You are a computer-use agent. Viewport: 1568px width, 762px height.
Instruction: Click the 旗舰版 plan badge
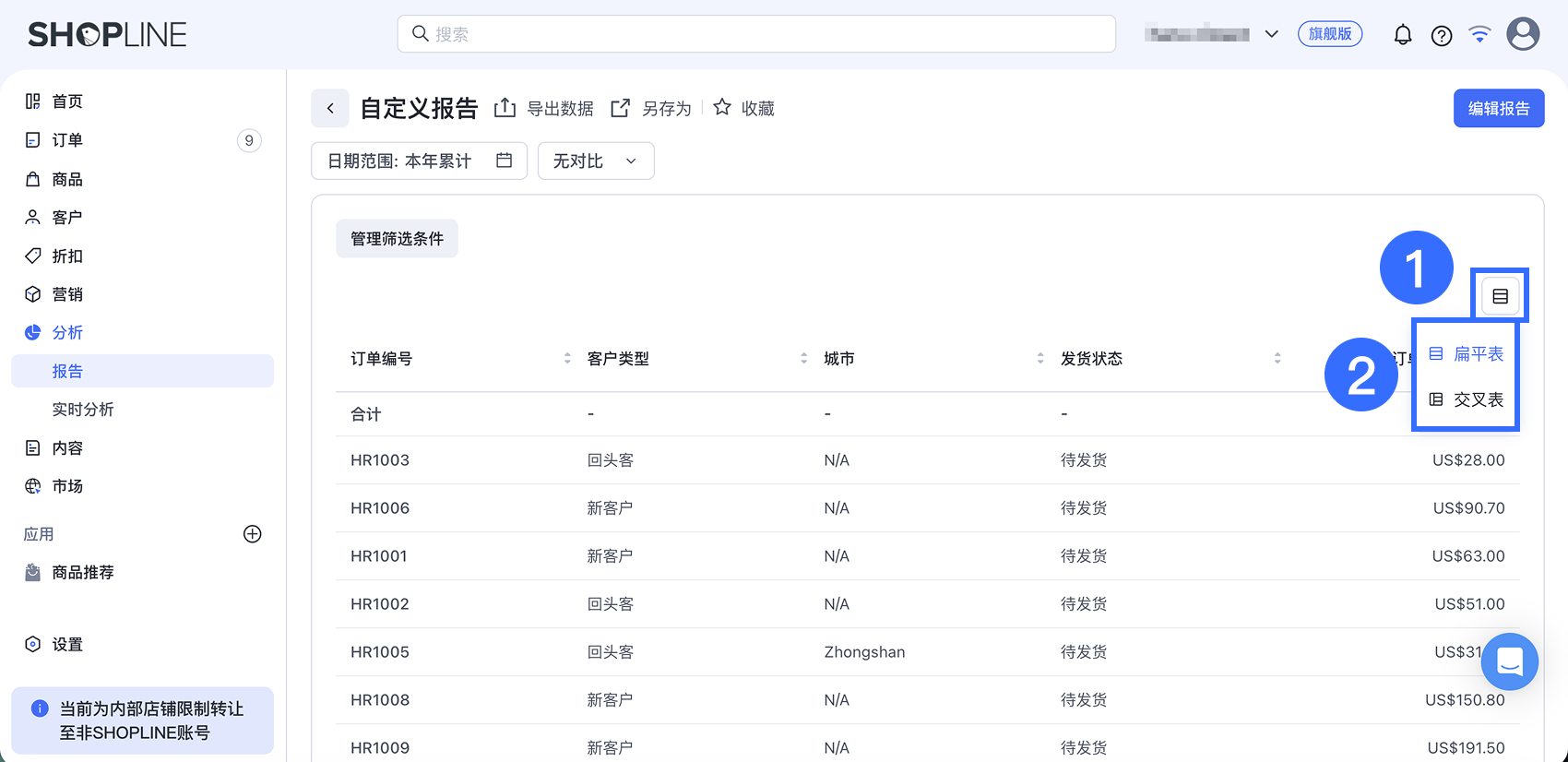pyautogui.click(x=1330, y=34)
